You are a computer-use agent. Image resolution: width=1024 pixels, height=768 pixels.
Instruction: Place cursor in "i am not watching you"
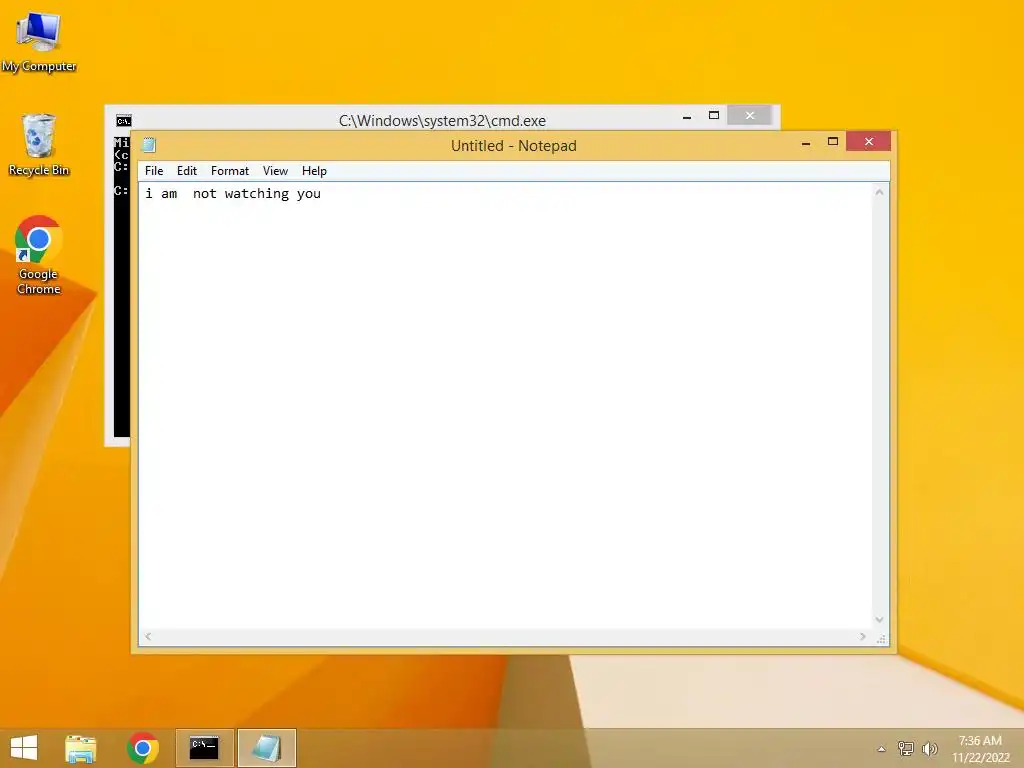233,193
